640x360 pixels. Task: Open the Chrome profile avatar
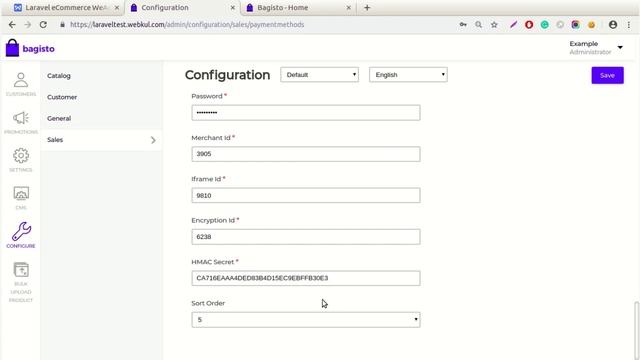click(x=613, y=24)
